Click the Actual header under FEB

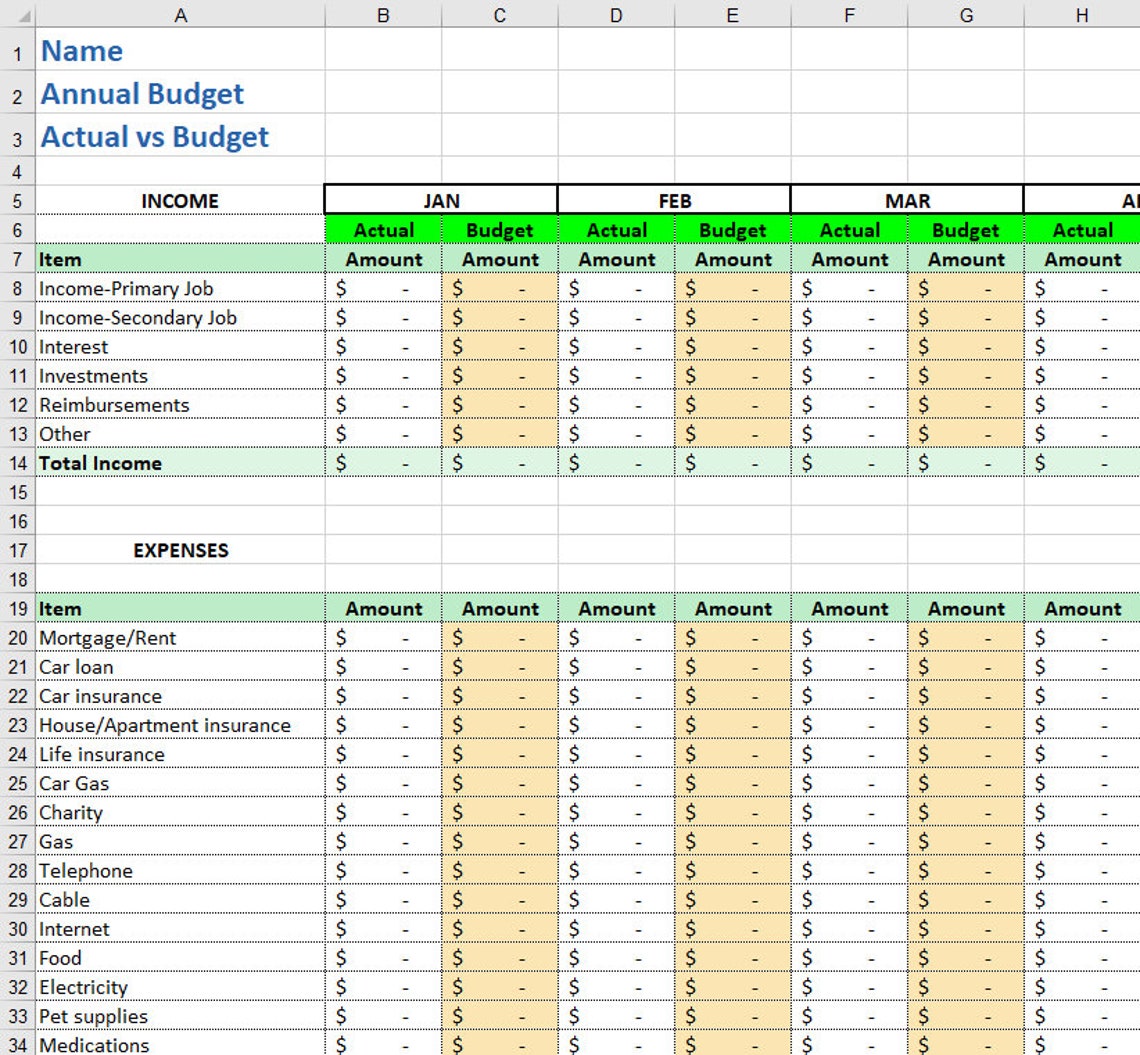pos(616,230)
